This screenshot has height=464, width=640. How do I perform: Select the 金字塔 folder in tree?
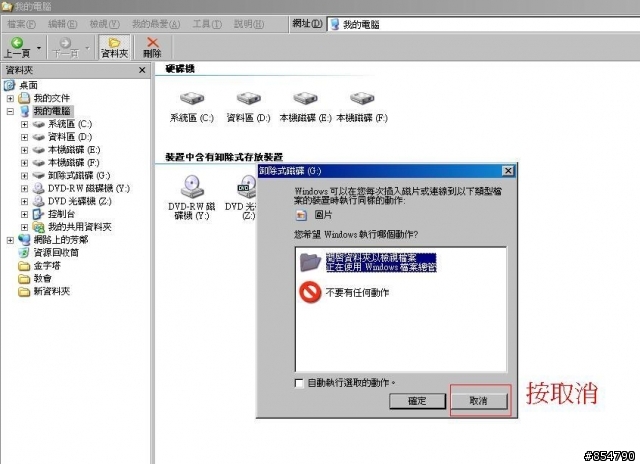point(24,266)
